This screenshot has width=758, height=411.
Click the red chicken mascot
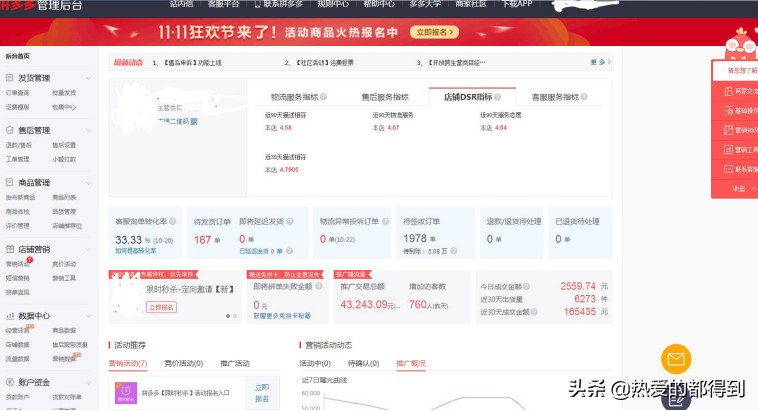point(741,44)
